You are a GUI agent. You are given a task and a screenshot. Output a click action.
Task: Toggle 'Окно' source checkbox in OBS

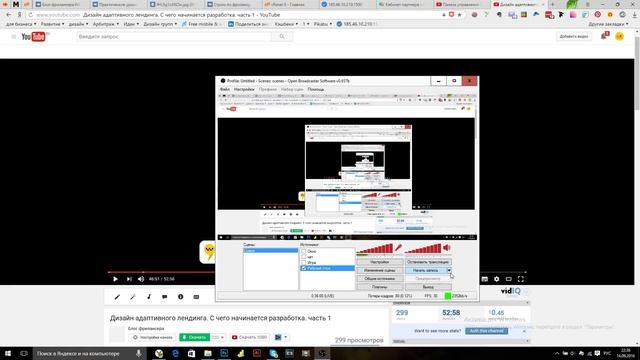coord(303,251)
